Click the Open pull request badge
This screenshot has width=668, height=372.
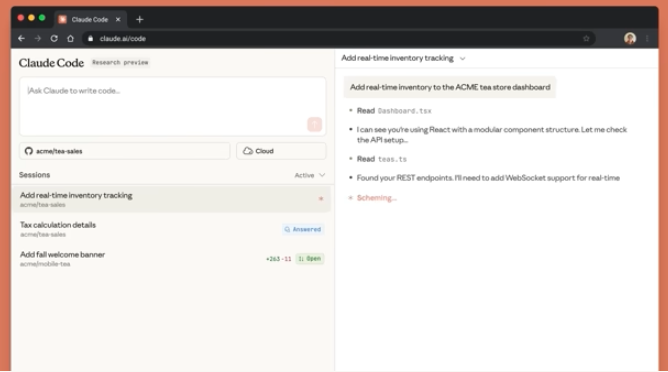pos(310,259)
